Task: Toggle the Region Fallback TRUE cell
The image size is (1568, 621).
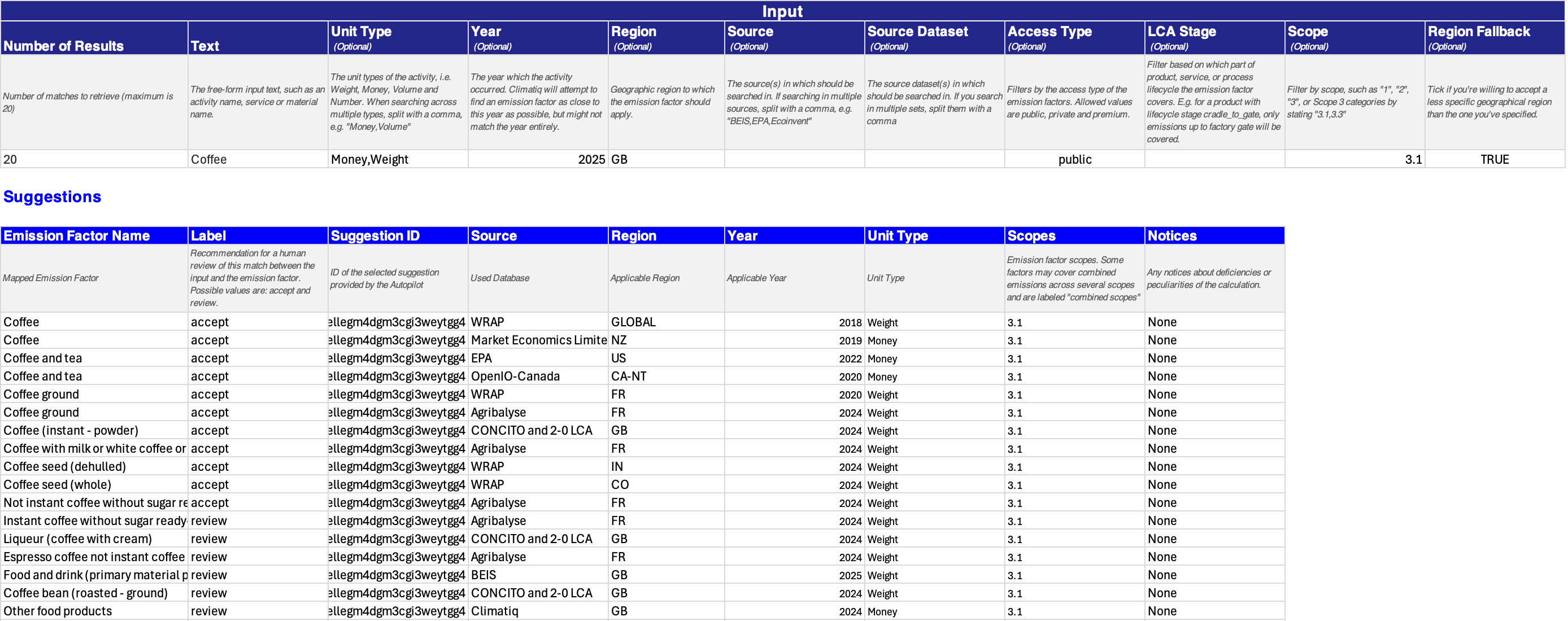Action: click(x=1494, y=159)
